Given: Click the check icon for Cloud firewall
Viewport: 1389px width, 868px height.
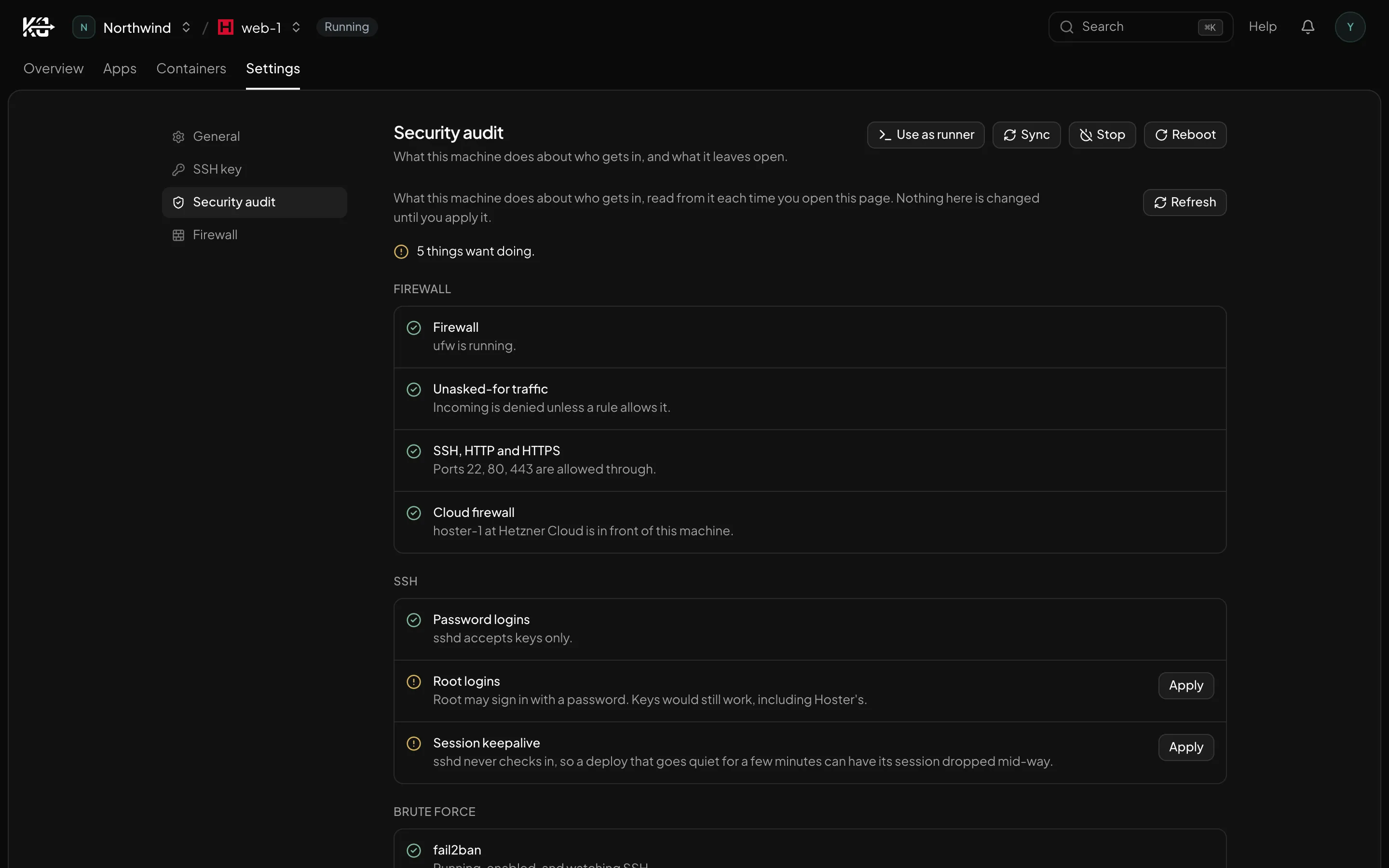Looking at the screenshot, I should [x=414, y=513].
